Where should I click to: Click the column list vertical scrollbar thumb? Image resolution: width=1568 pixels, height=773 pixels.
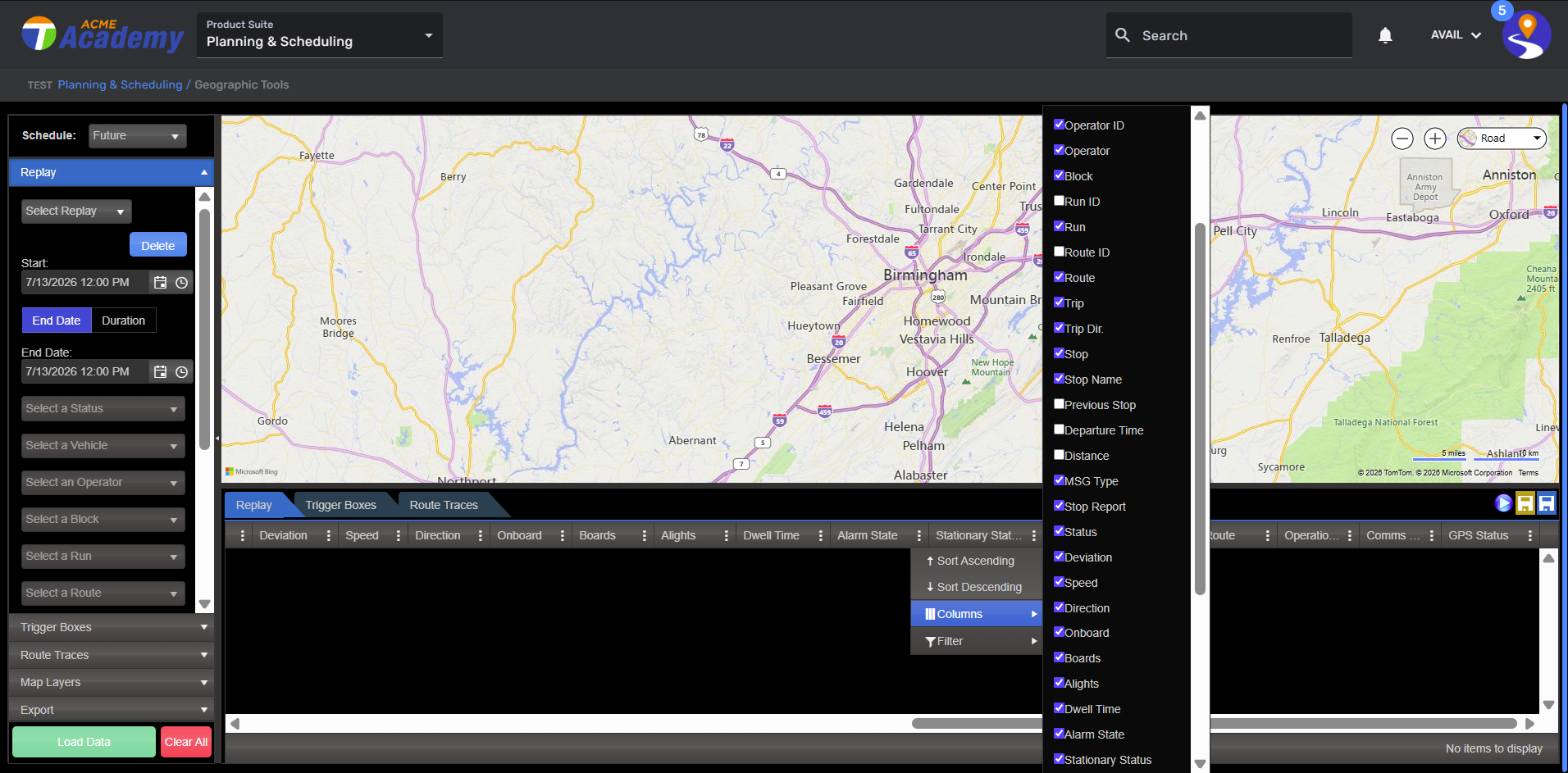point(1201,408)
